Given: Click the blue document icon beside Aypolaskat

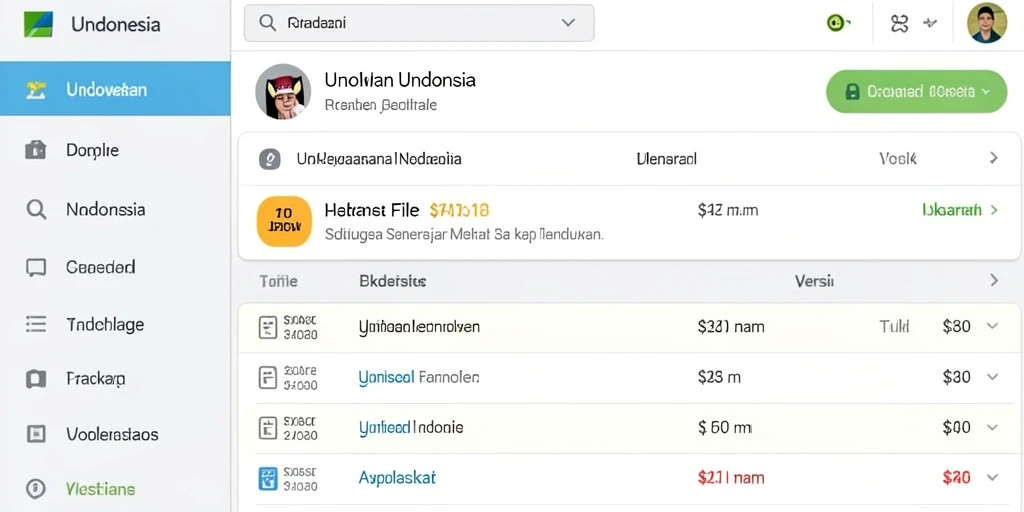Looking at the screenshot, I should point(268,478).
